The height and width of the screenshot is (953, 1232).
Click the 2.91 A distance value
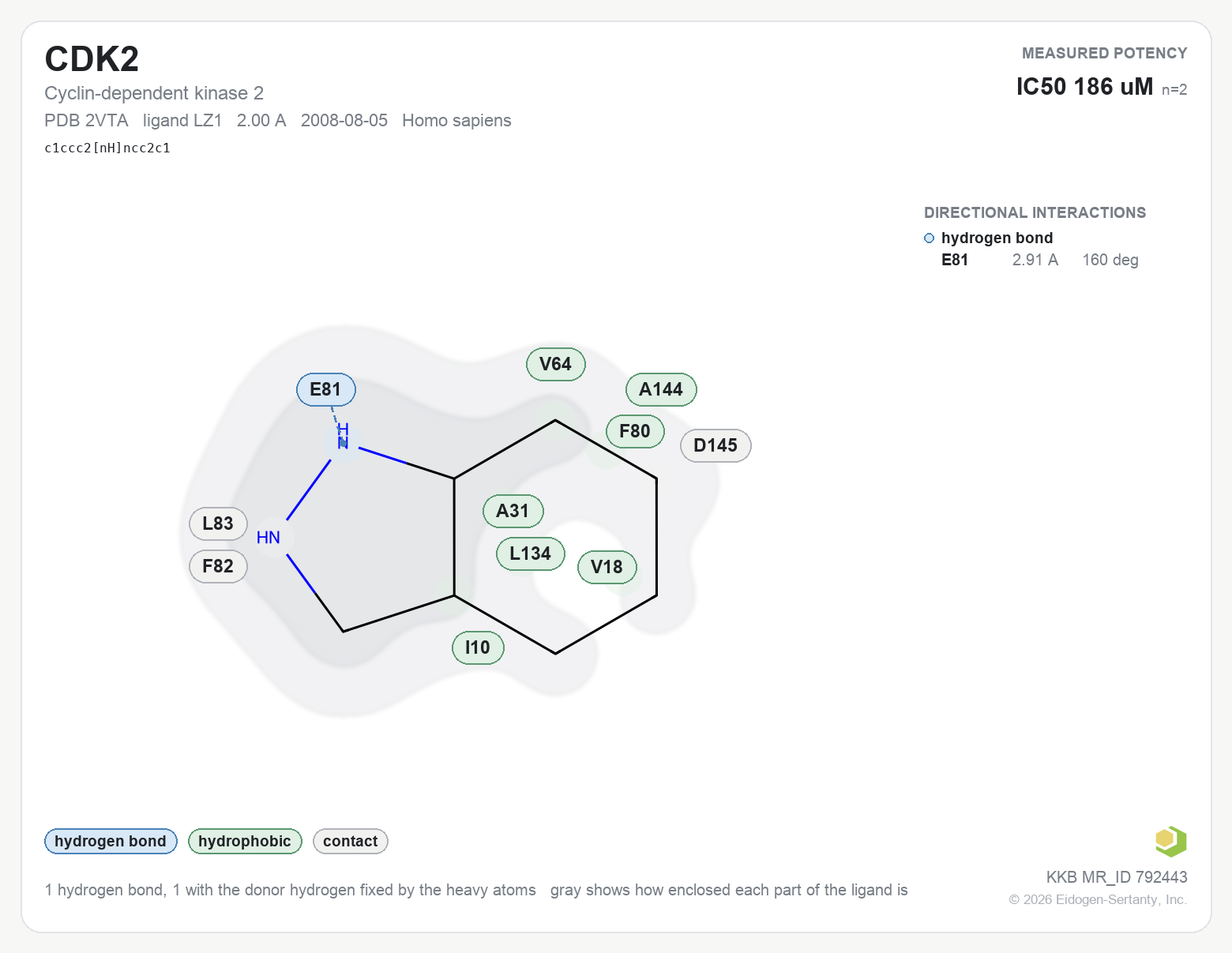point(1035,260)
